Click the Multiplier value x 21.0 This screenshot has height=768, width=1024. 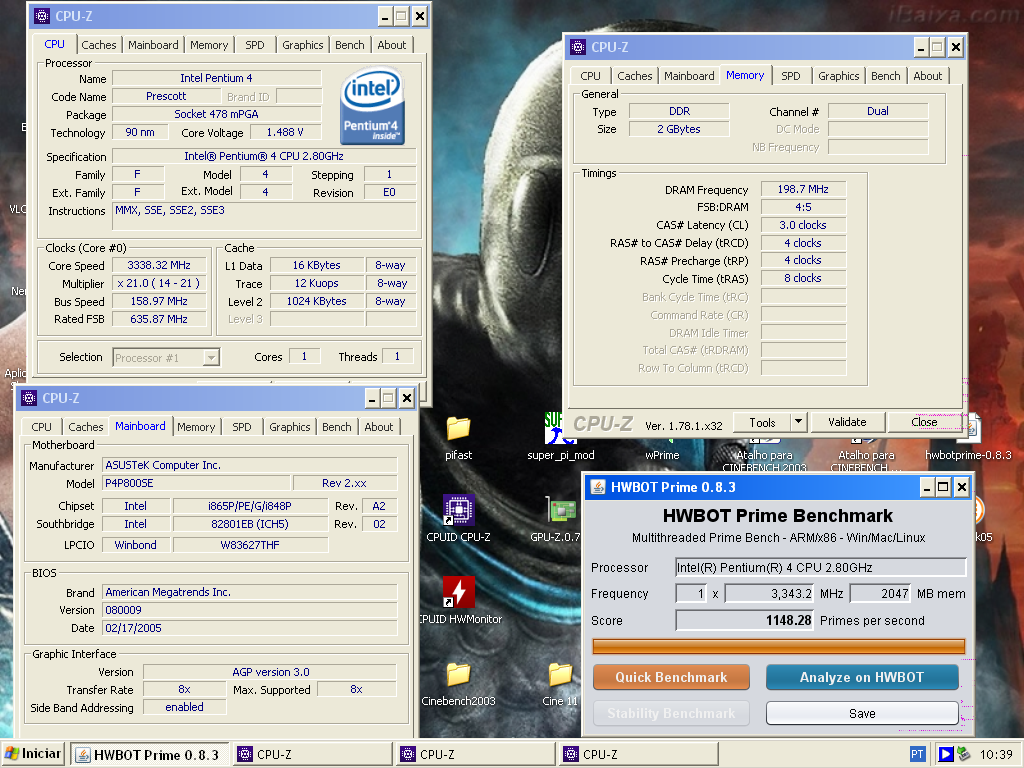tap(159, 283)
